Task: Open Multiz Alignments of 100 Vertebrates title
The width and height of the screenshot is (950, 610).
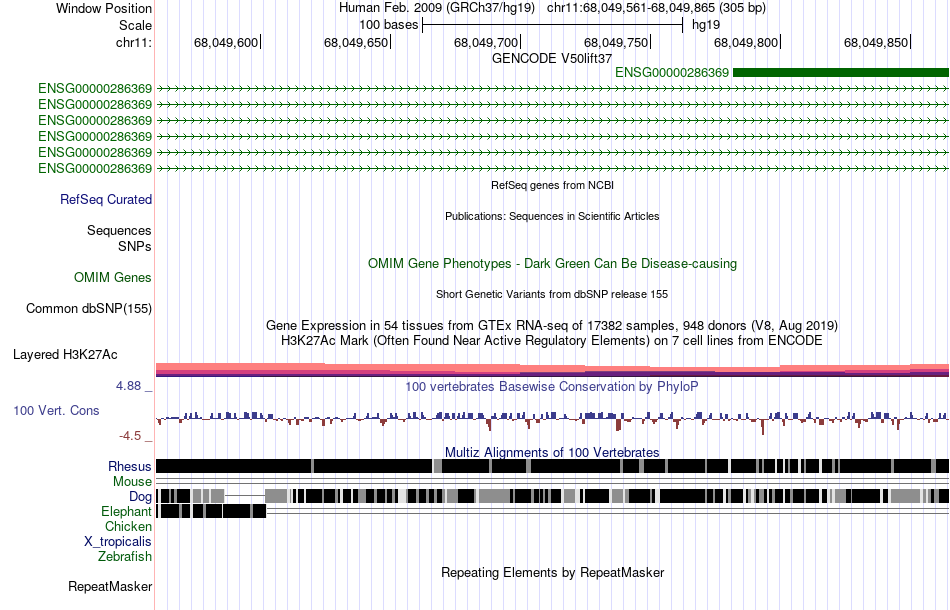Action: pyautogui.click(x=552, y=453)
